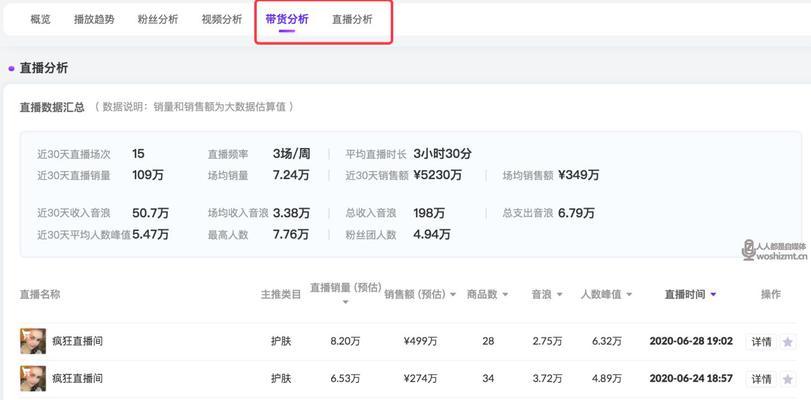Open 详情 for the 2020-06-28 livestream
Viewport: 811px width, 400px height.
point(761,342)
